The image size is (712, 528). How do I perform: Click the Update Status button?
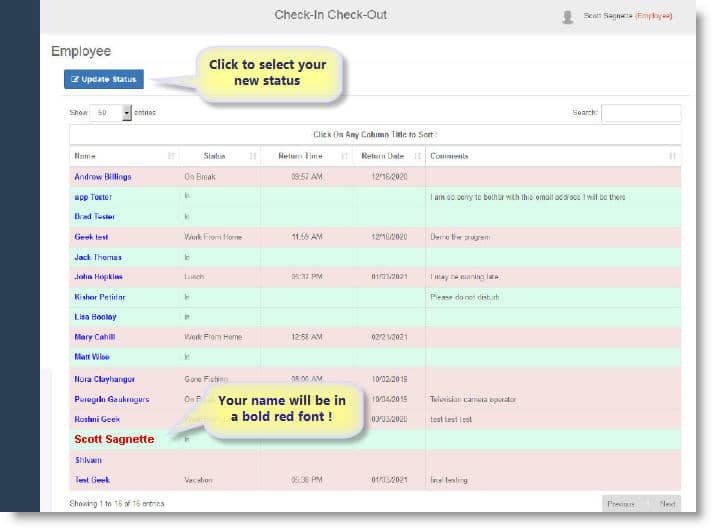104,79
